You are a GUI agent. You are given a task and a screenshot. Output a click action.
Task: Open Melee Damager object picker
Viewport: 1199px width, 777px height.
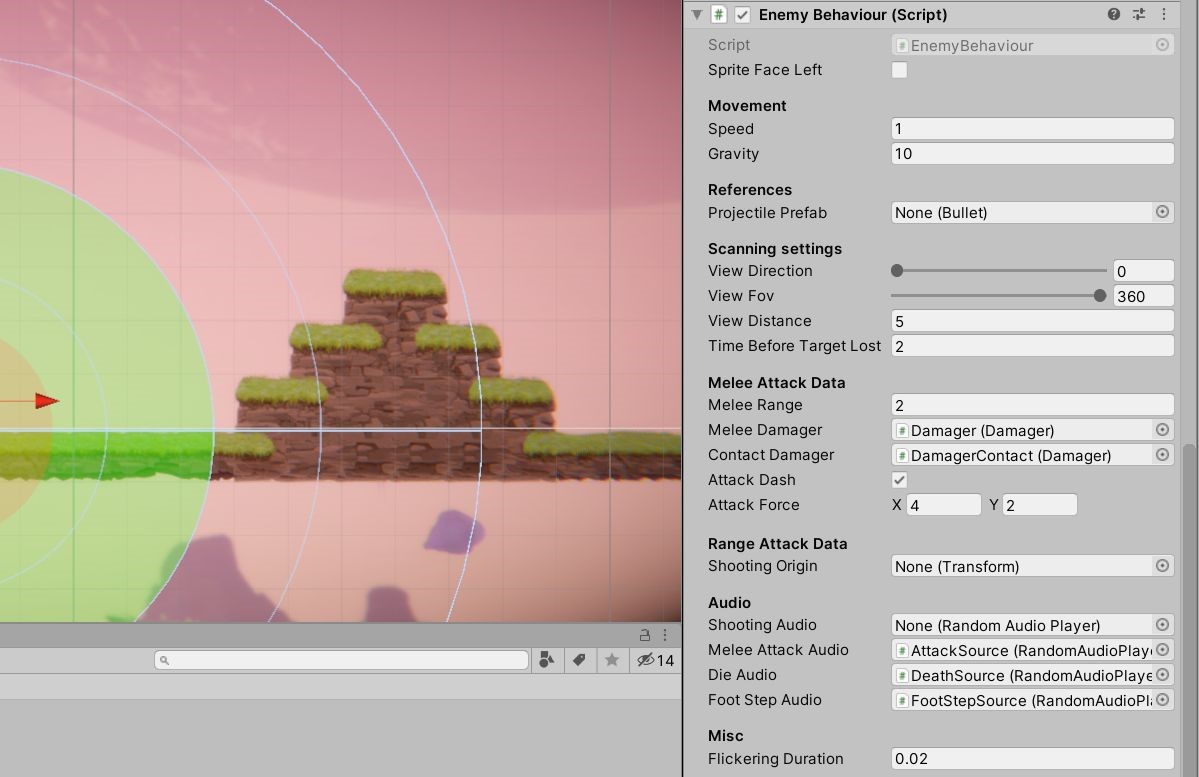click(1162, 431)
